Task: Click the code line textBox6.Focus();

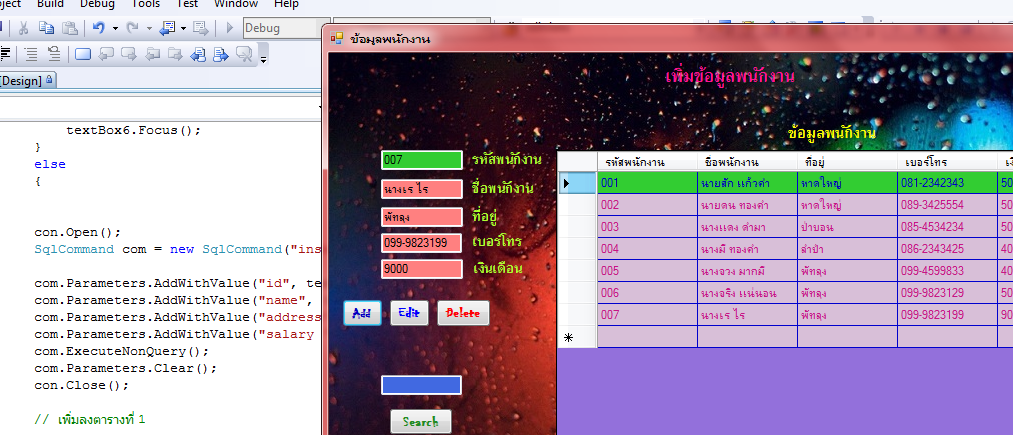Action: tap(134, 130)
